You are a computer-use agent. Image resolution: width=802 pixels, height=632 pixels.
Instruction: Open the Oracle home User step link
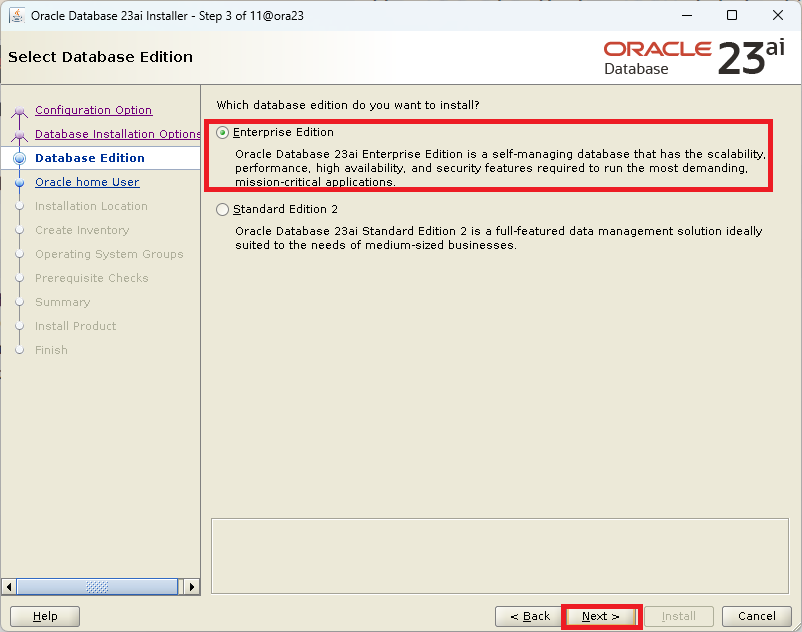coord(87,182)
